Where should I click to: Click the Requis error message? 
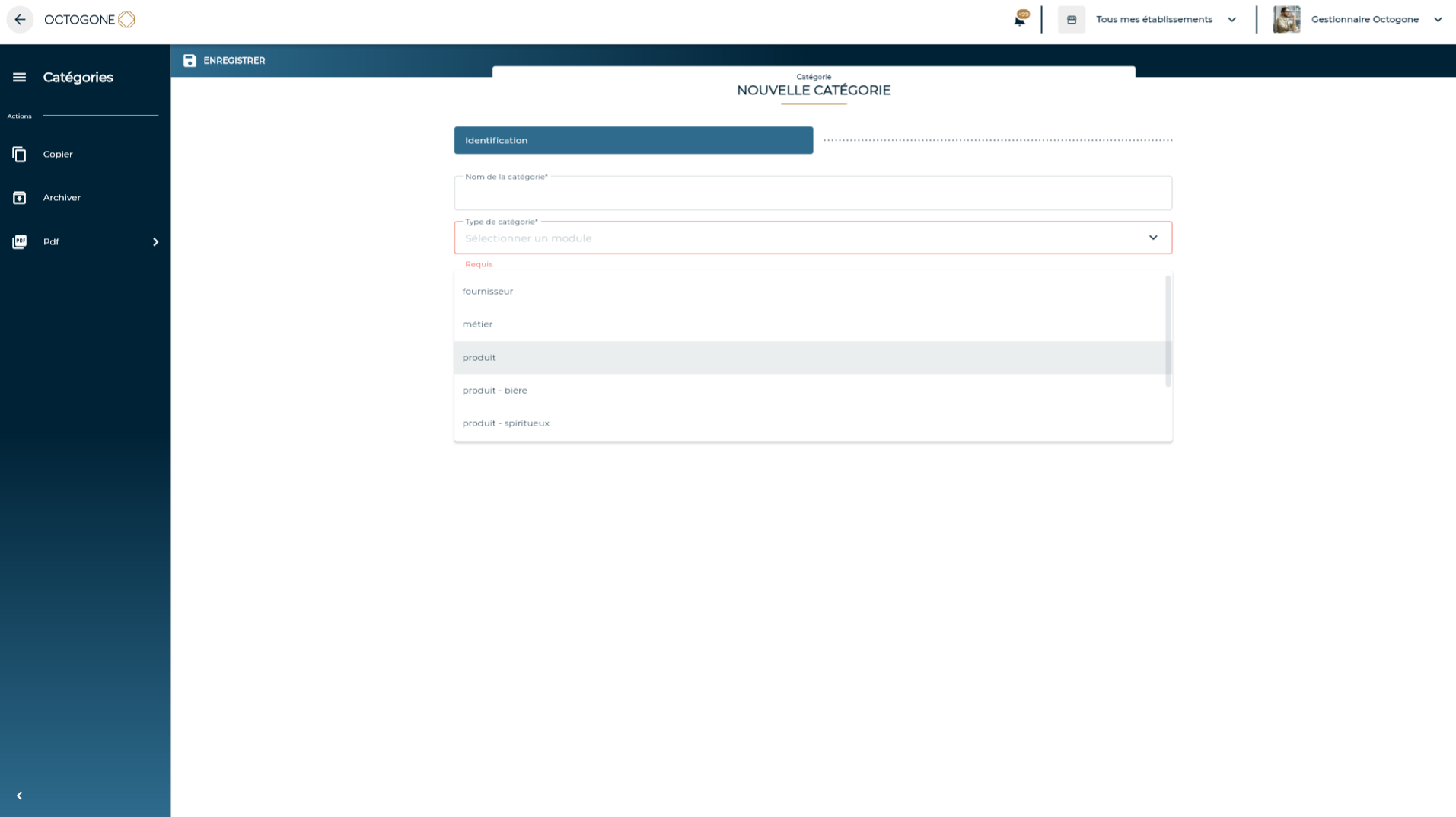click(x=479, y=264)
